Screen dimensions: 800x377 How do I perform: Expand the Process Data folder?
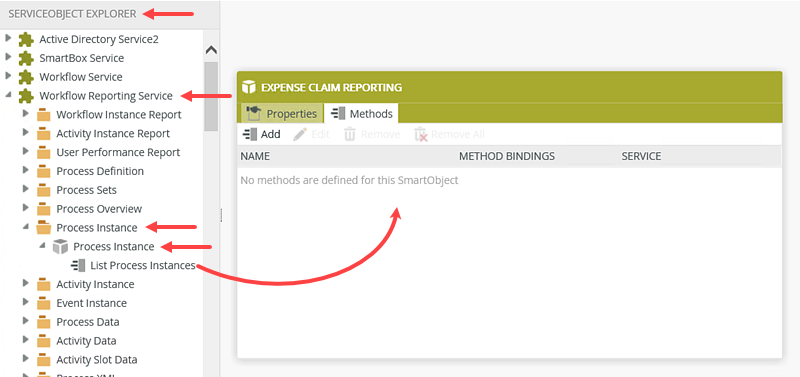click(x=26, y=321)
